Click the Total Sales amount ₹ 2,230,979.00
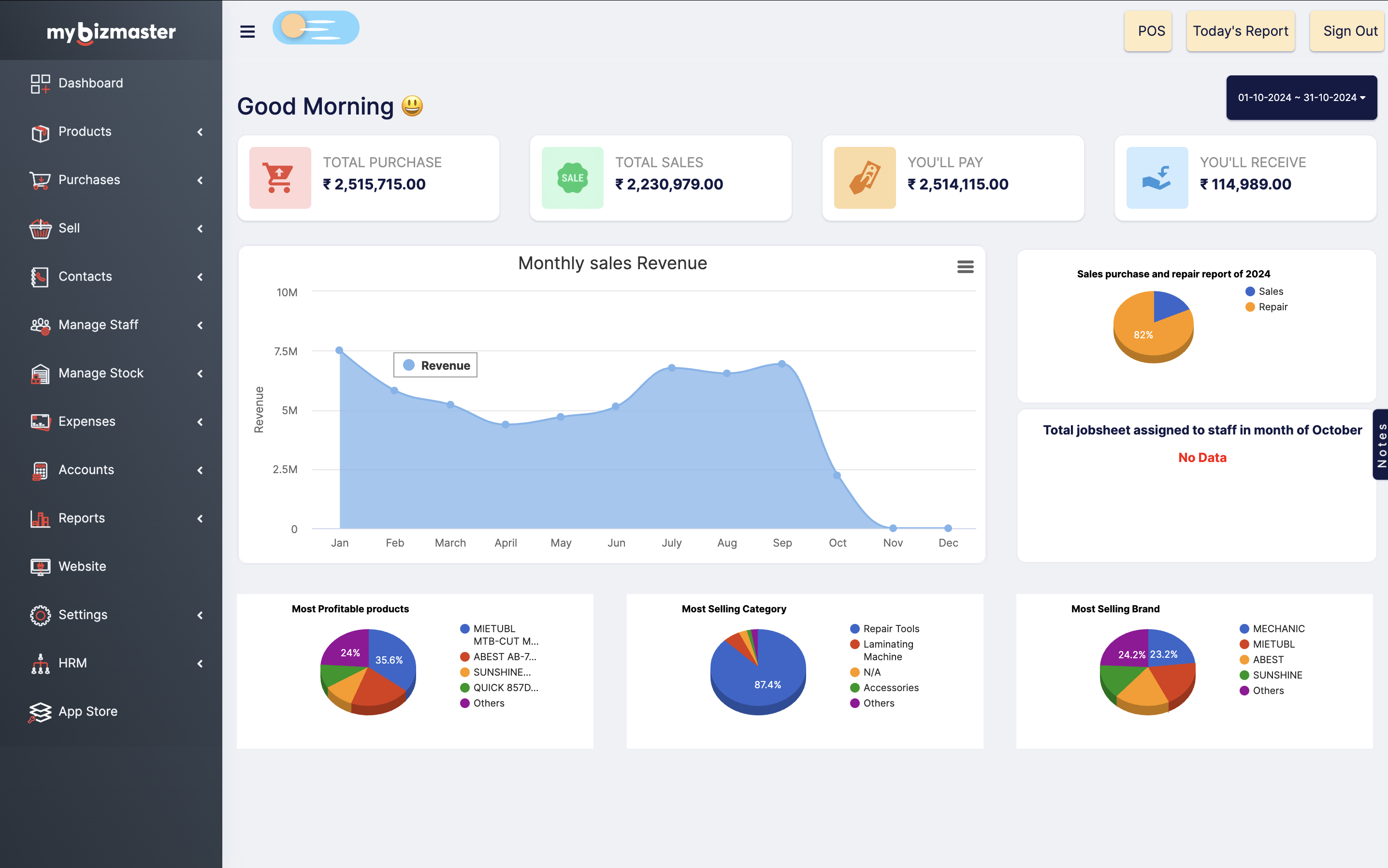 coord(669,185)
